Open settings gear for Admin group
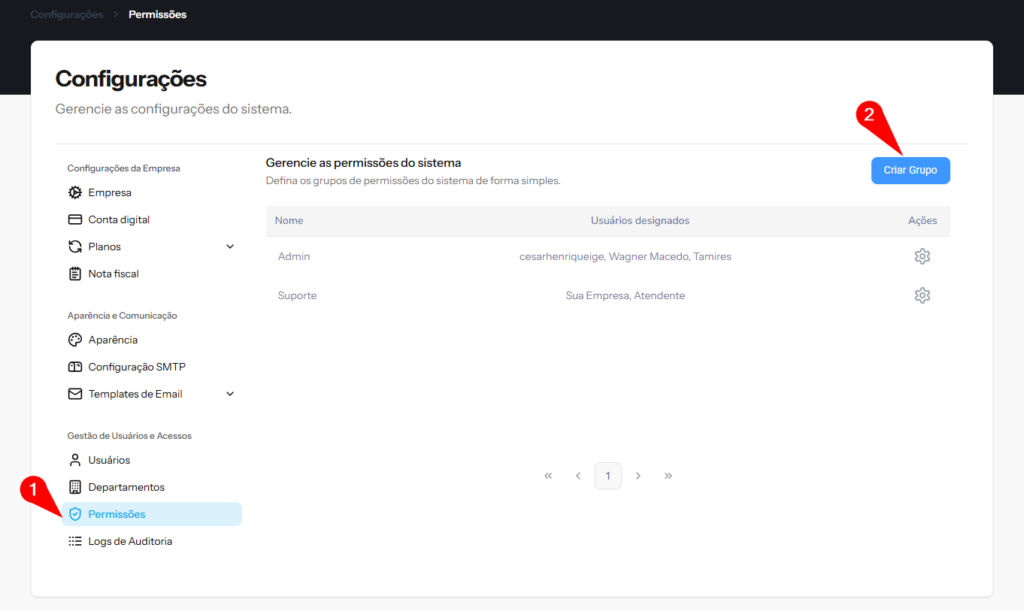 [922, 257]
